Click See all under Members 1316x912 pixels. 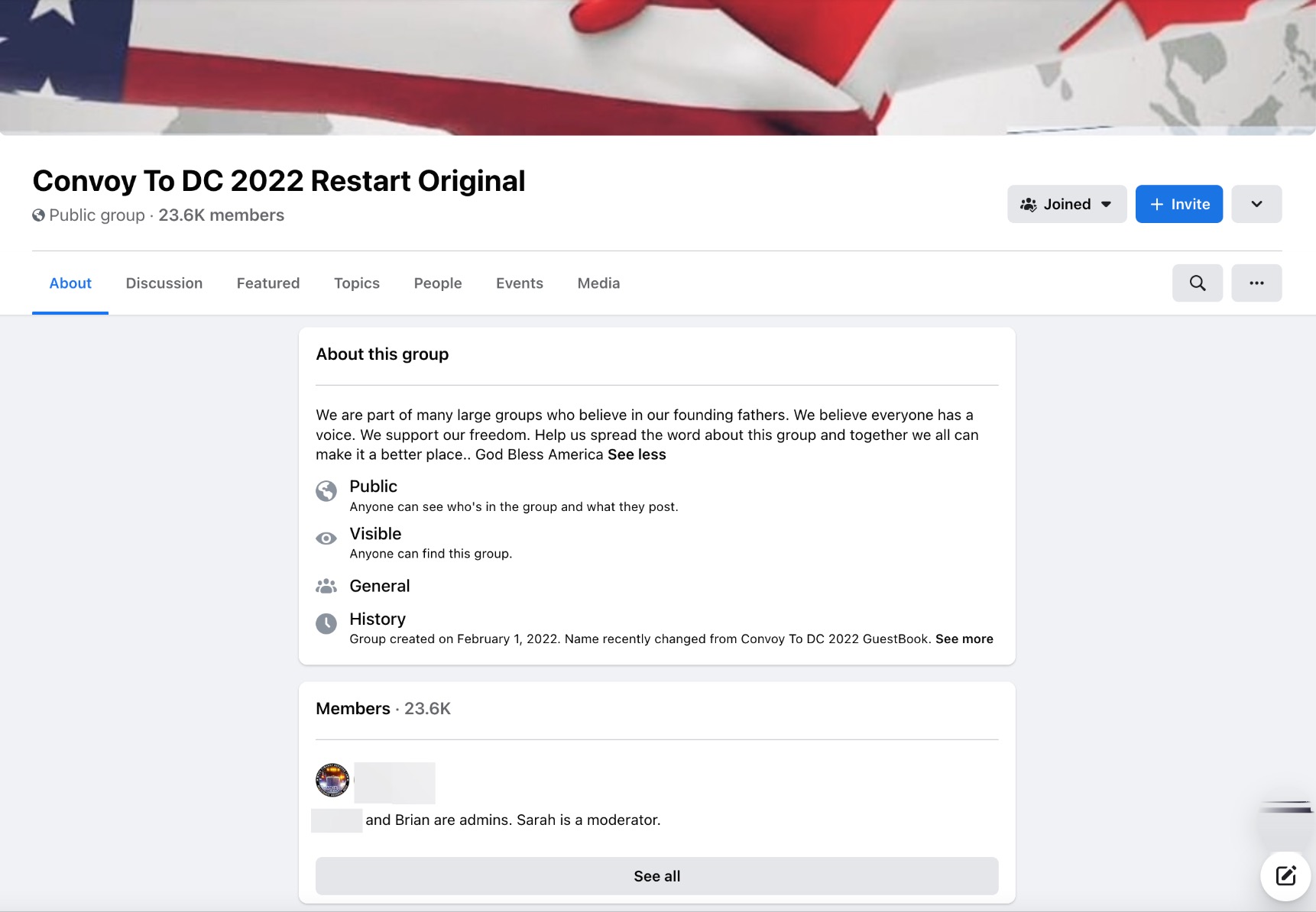tap(656, 875)
